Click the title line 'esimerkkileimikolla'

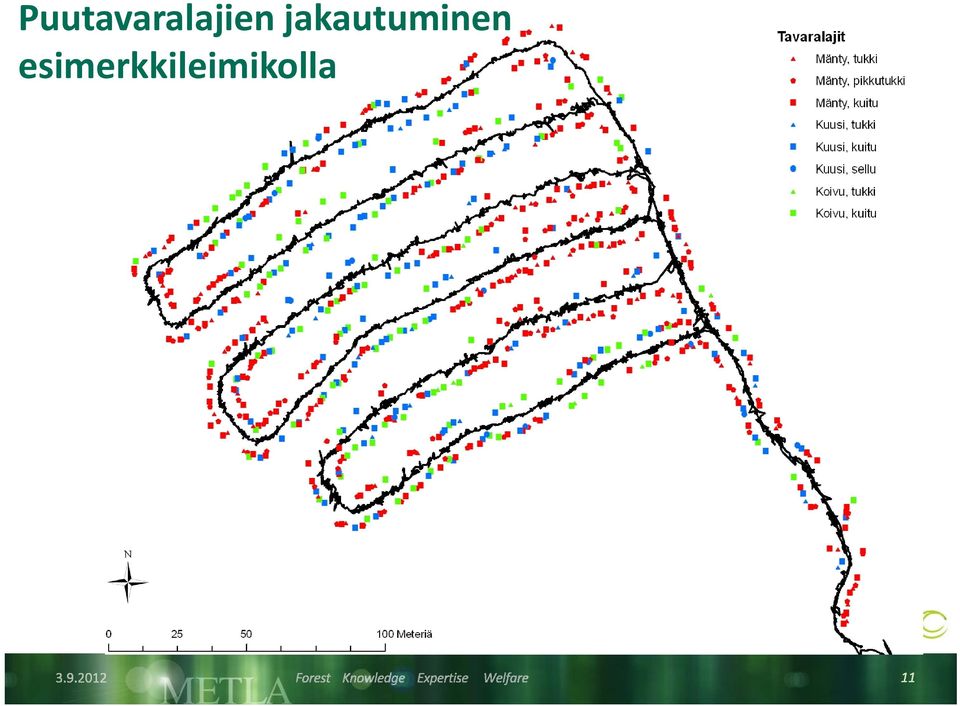(178, 66)
